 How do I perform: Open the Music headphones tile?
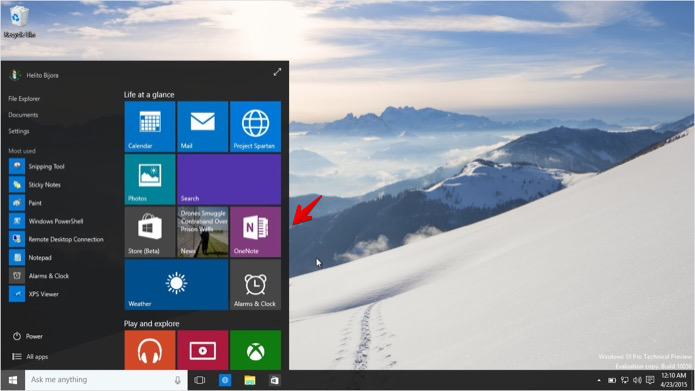[x=150, y=350]
